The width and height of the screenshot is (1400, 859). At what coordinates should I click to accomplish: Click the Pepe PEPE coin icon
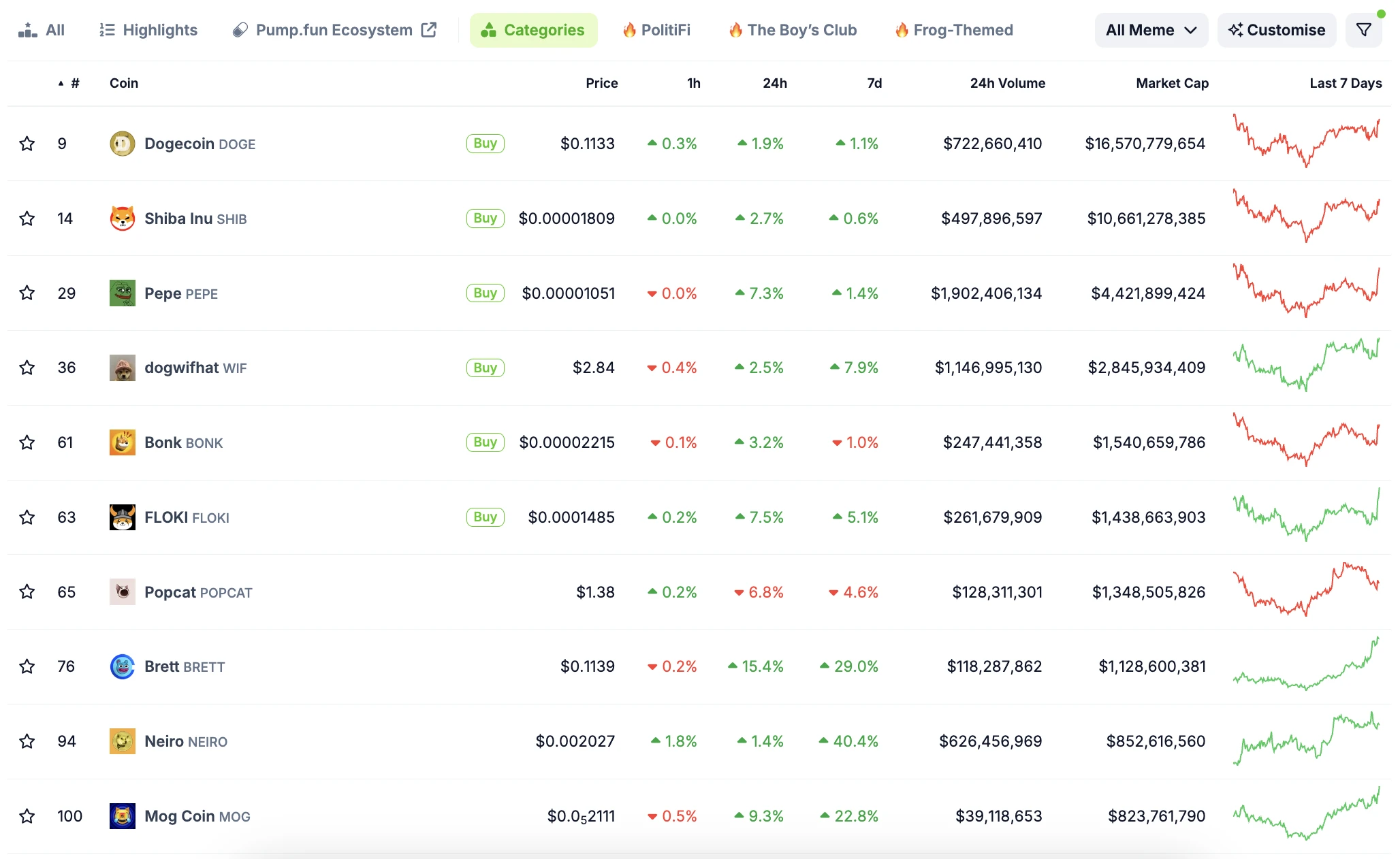pyautogui.click(x=120, y=292)
